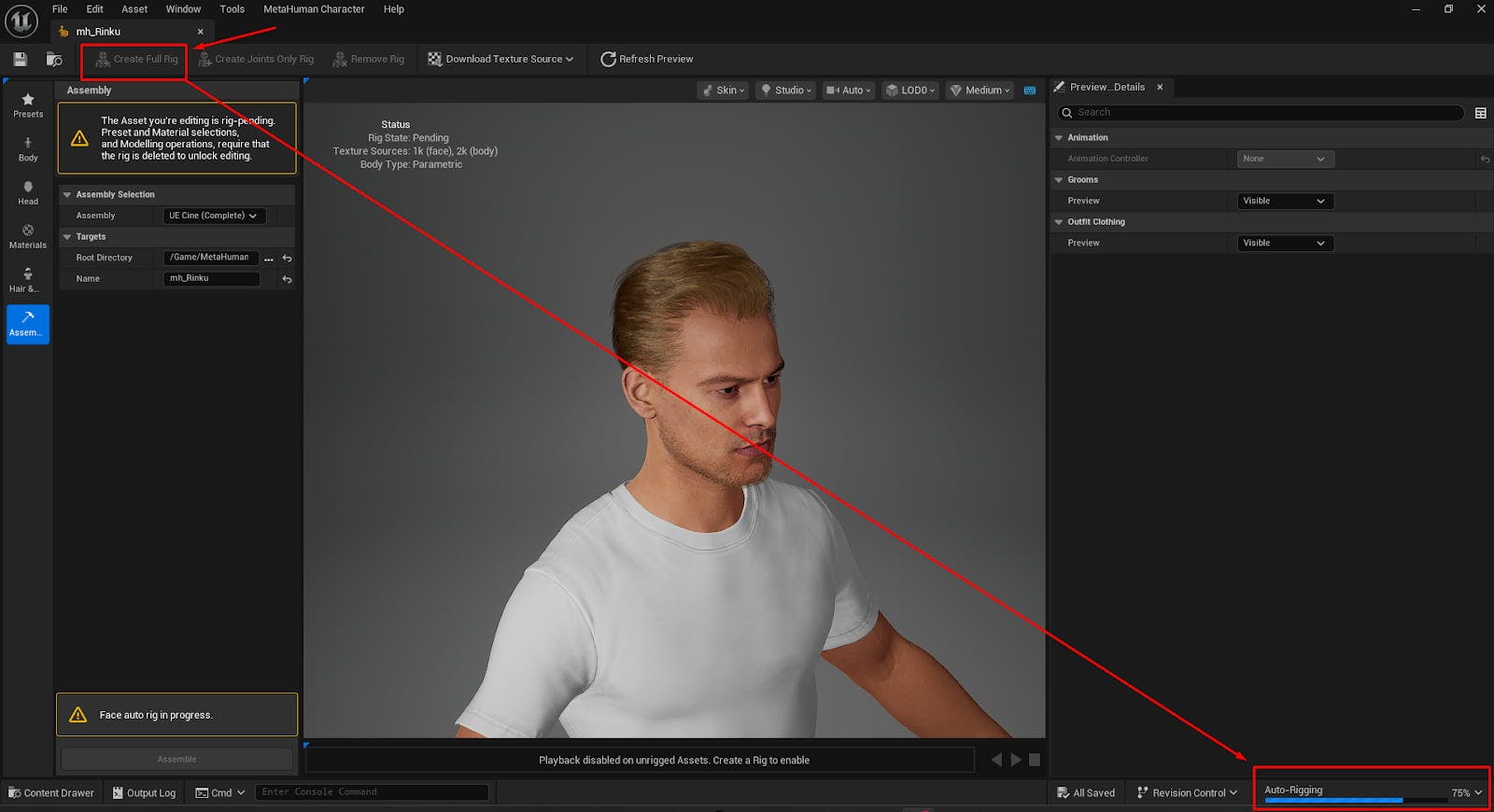Open the Help menu
The width and height of the screenshot is (1494, 812).
coord(394,9)
